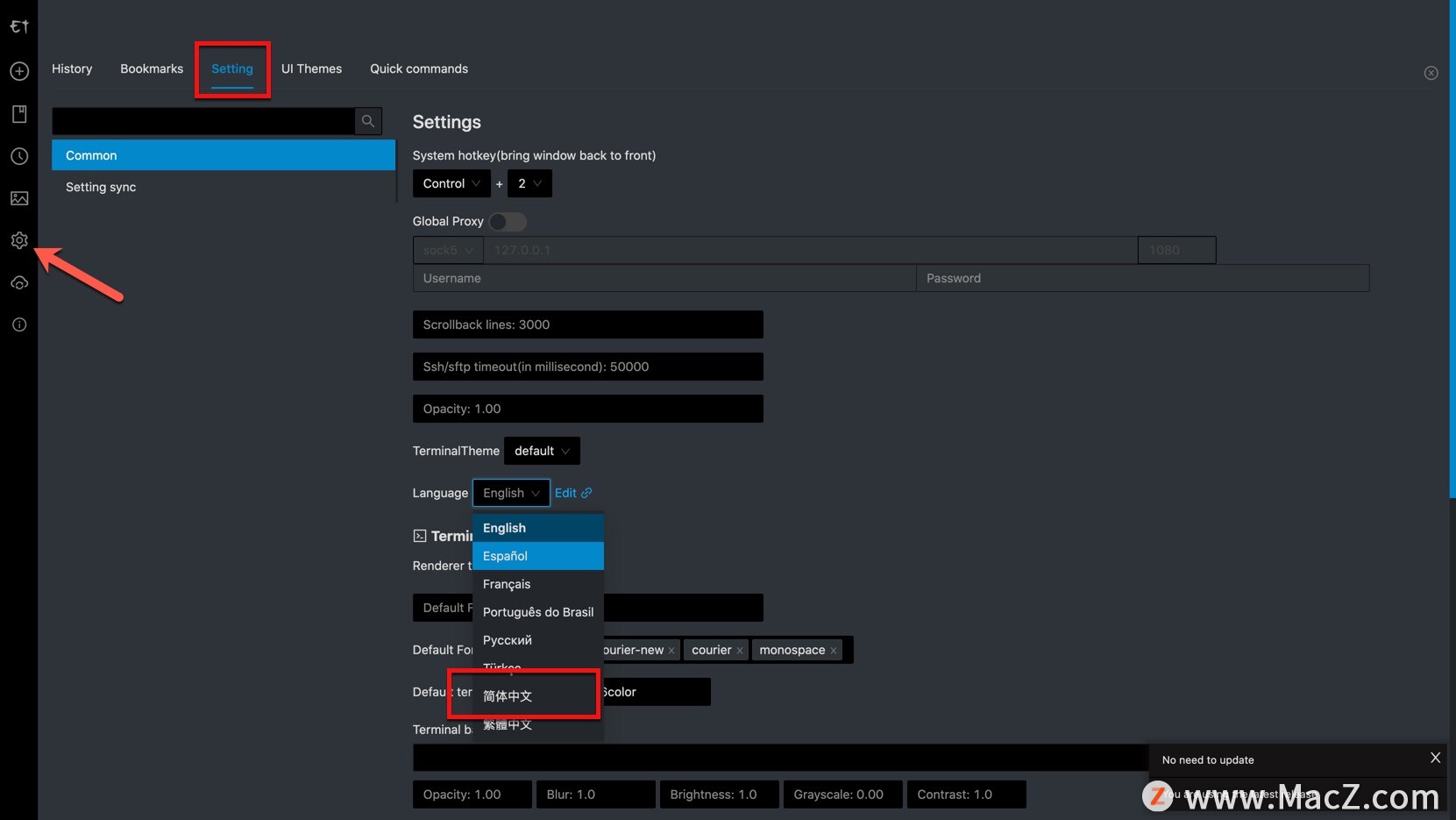Edit the window Opacity 1.00 field
1456x820 pixels.
pos(588,409)
